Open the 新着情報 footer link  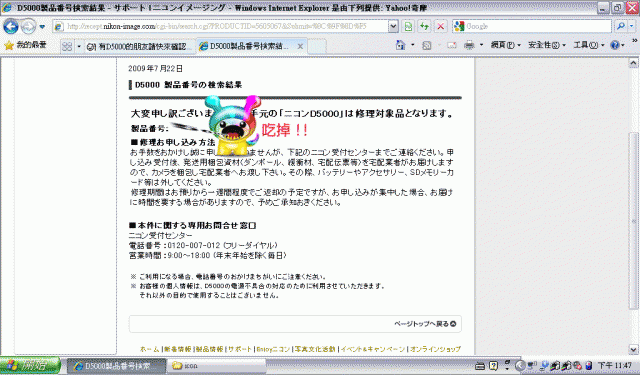point(178,349)
